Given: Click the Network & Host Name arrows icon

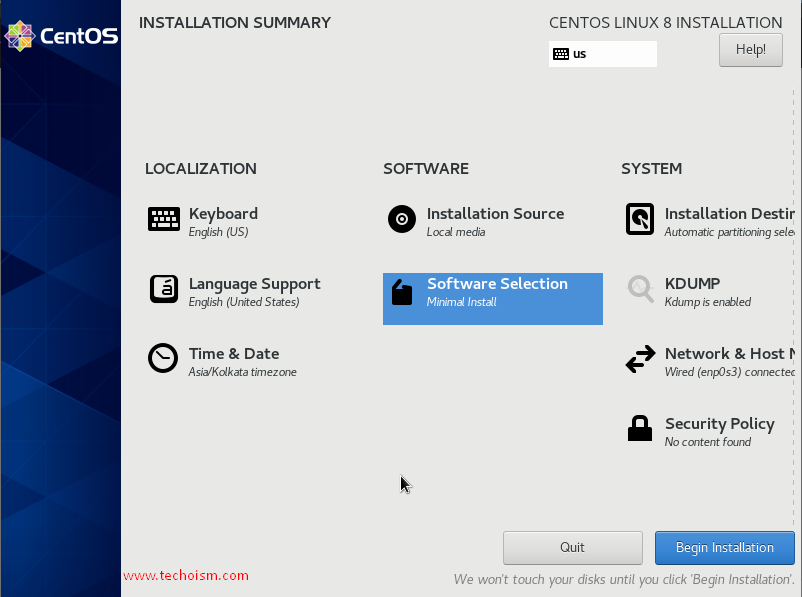Looking at the screenshot, I should click(x=640, y=360).
